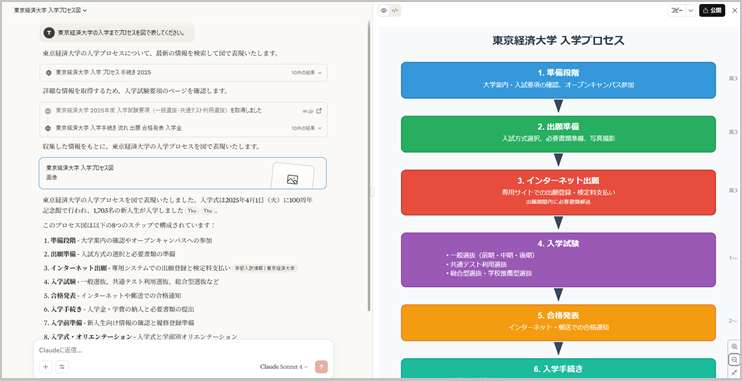The width and height of the screenshot is (742, 381).
Task: Click the teal 6. 入学手続き diagram box
Action: (558, 368)
